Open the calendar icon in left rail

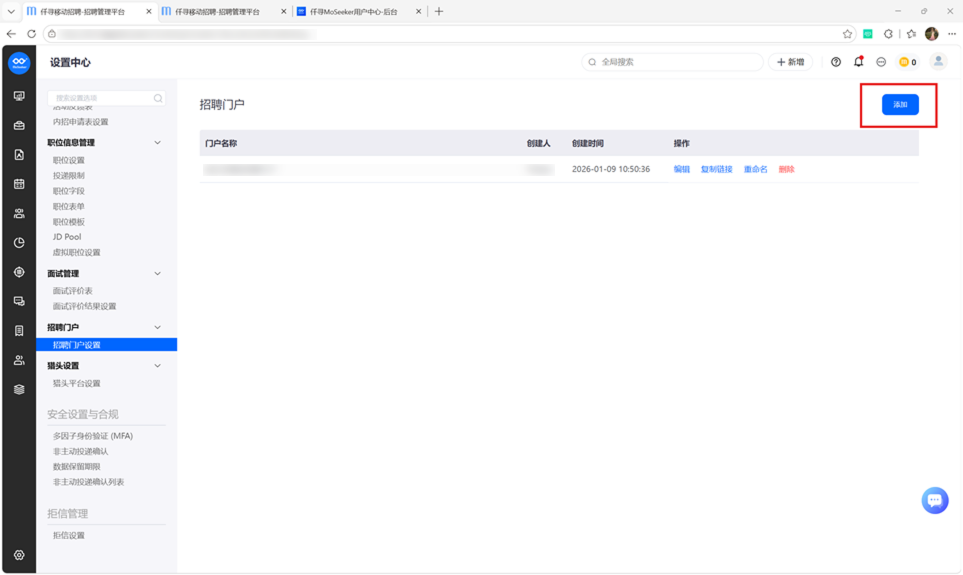(x=19, y=184)
